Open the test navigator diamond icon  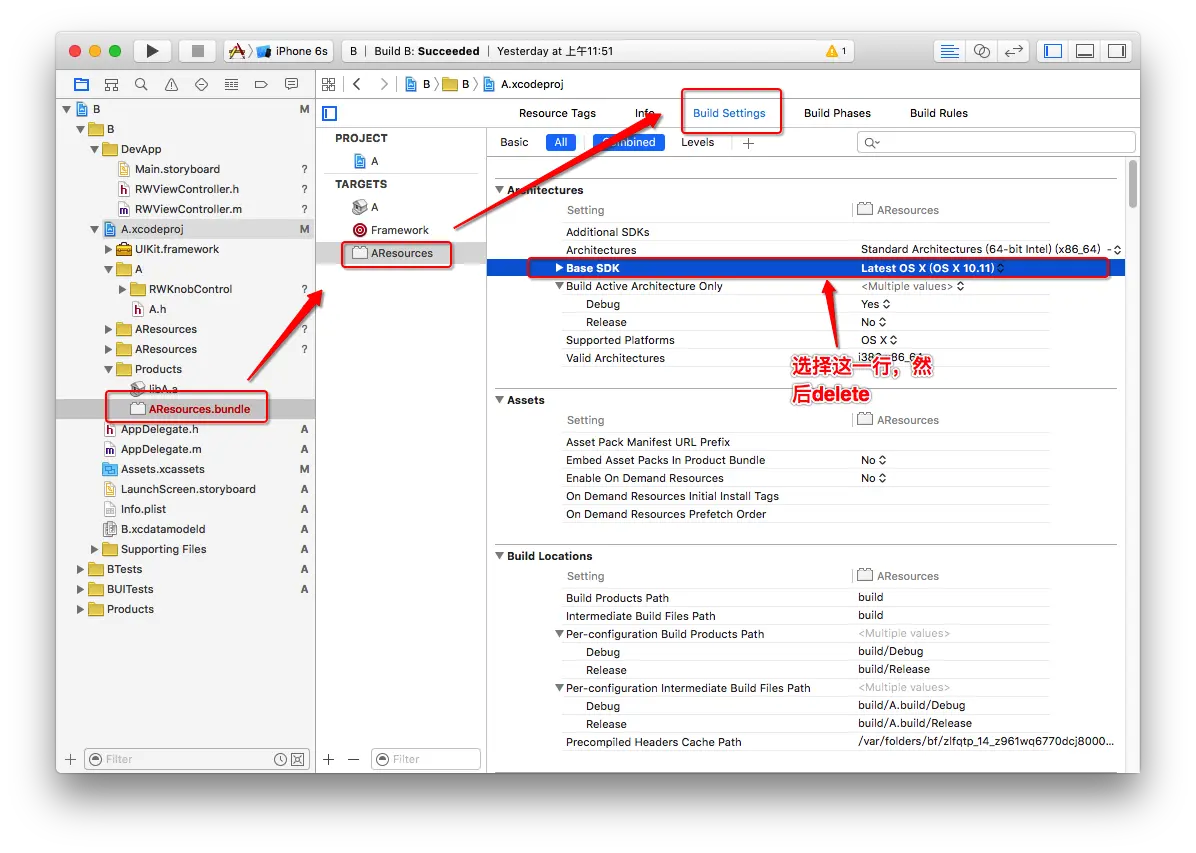click(201, 84)
